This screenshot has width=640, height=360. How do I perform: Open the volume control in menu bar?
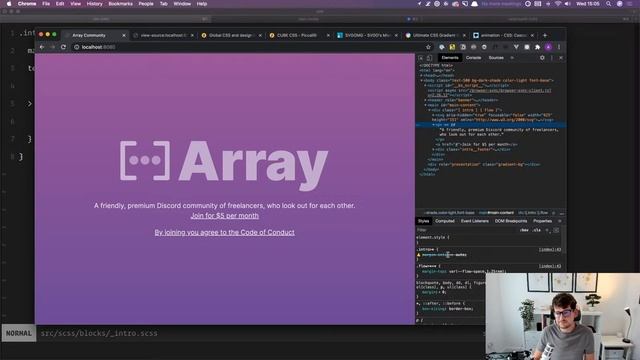click(567, 4)
